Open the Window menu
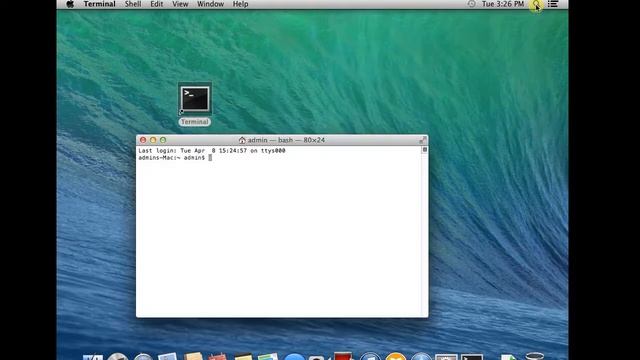This screenshot has height=360, width=640. point(211,4)
